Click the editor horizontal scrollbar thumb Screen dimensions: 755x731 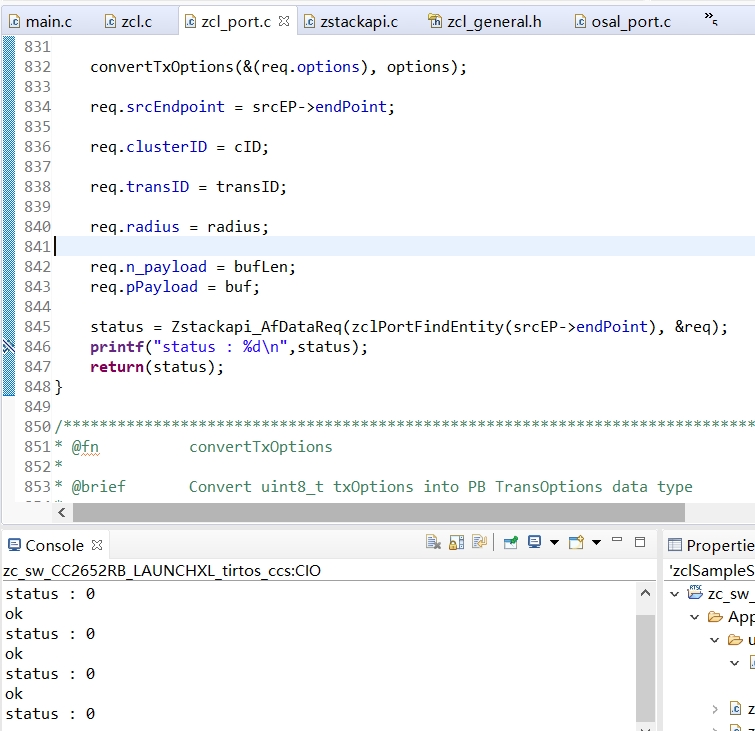click(x=378, y=512)
